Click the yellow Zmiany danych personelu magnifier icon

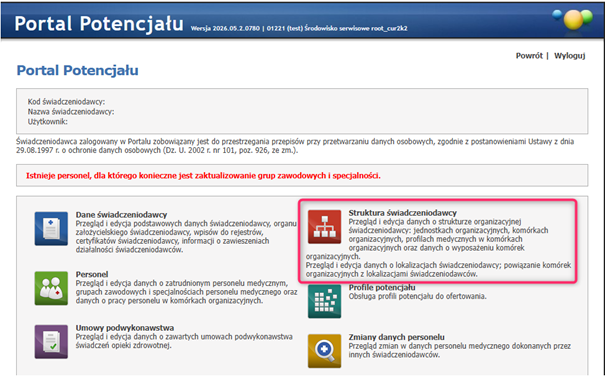(x=324, y=351)
